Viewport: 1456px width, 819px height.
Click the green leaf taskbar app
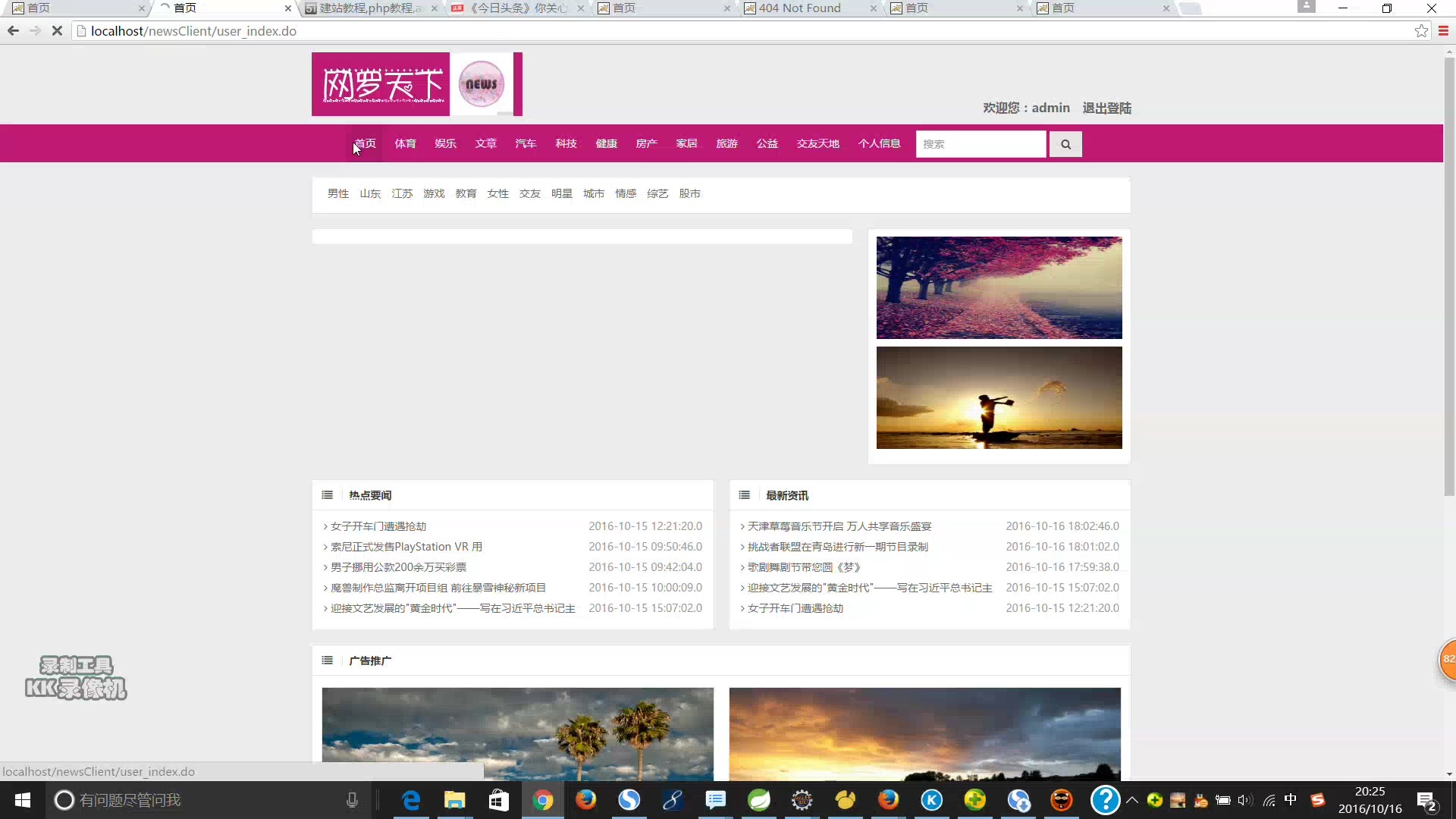pyautogui.click(x=759, y=800)
